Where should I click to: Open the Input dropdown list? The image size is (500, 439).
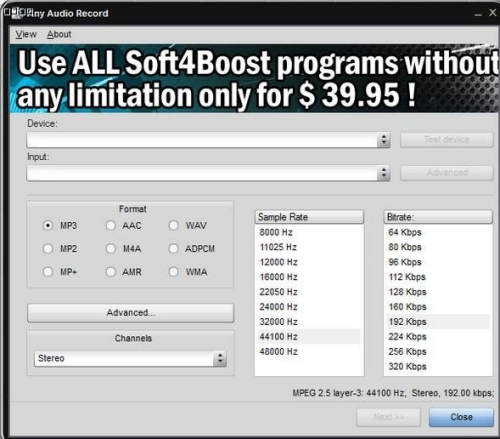click(x=208, y=173)
